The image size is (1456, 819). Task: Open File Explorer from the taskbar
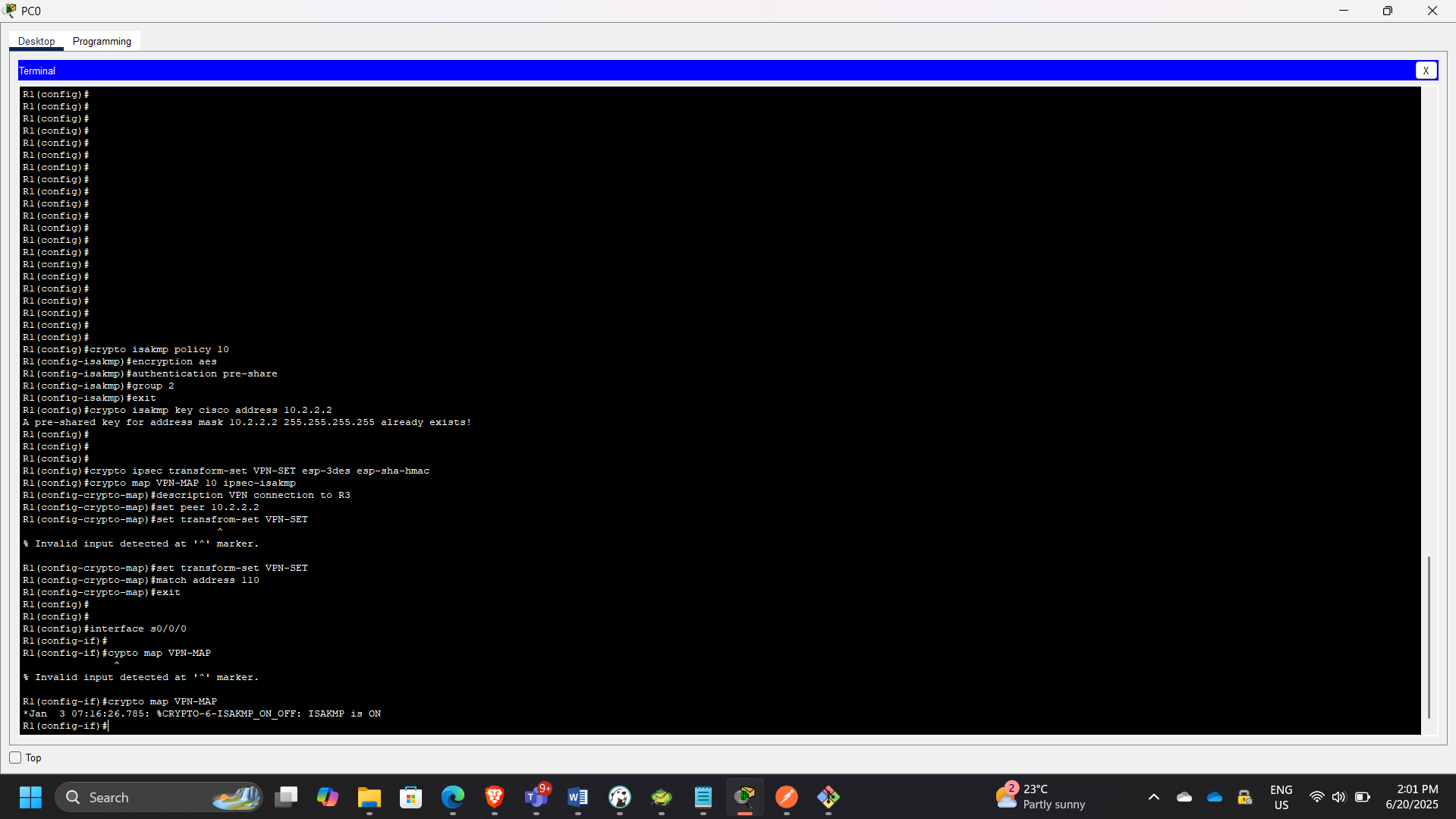point(370,797)
